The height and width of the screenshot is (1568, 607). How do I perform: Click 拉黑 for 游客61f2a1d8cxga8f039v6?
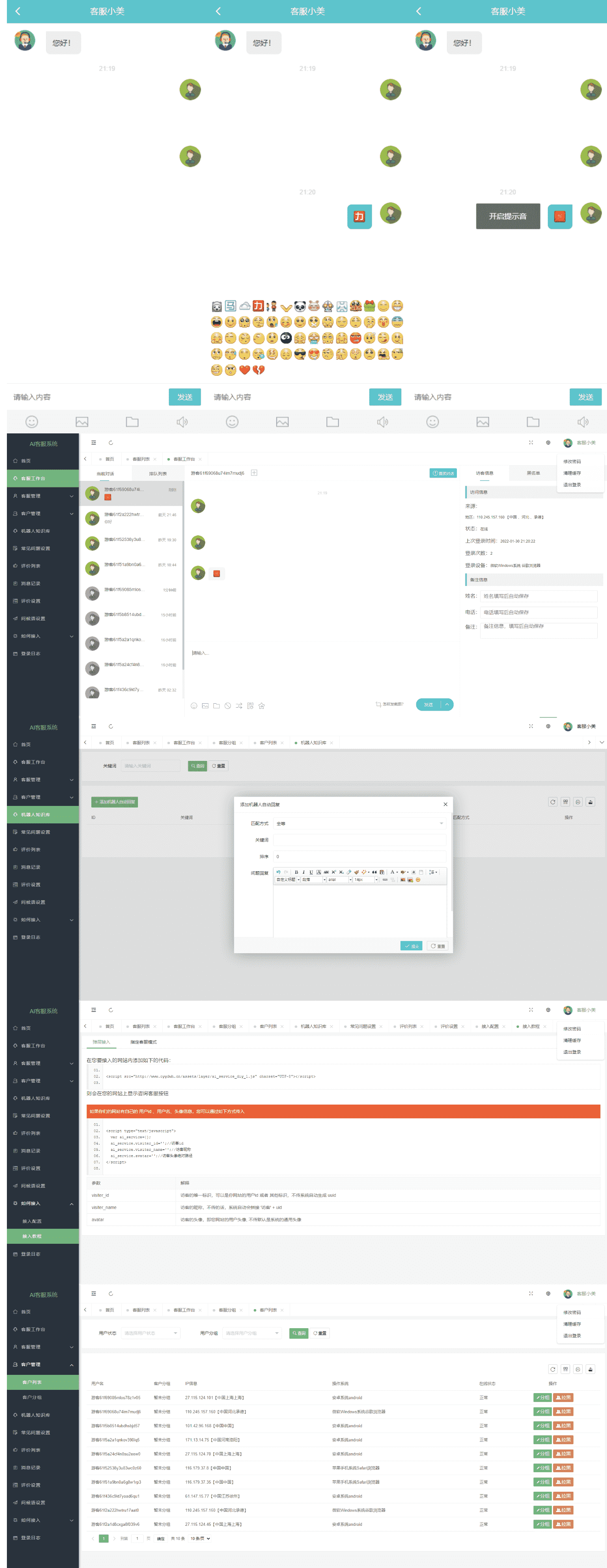[x=562, y=1523]
